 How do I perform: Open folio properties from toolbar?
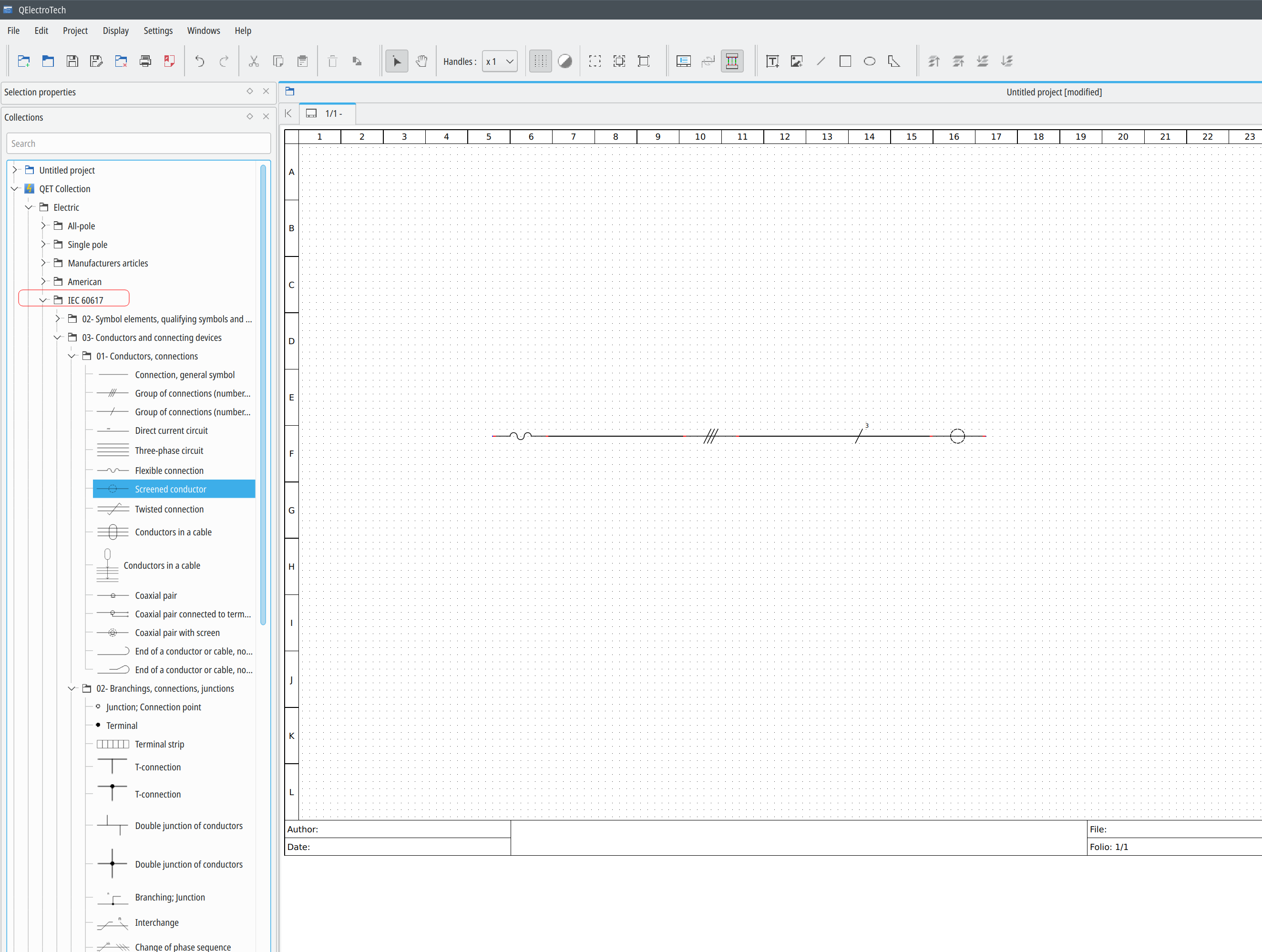pos(684,61)
